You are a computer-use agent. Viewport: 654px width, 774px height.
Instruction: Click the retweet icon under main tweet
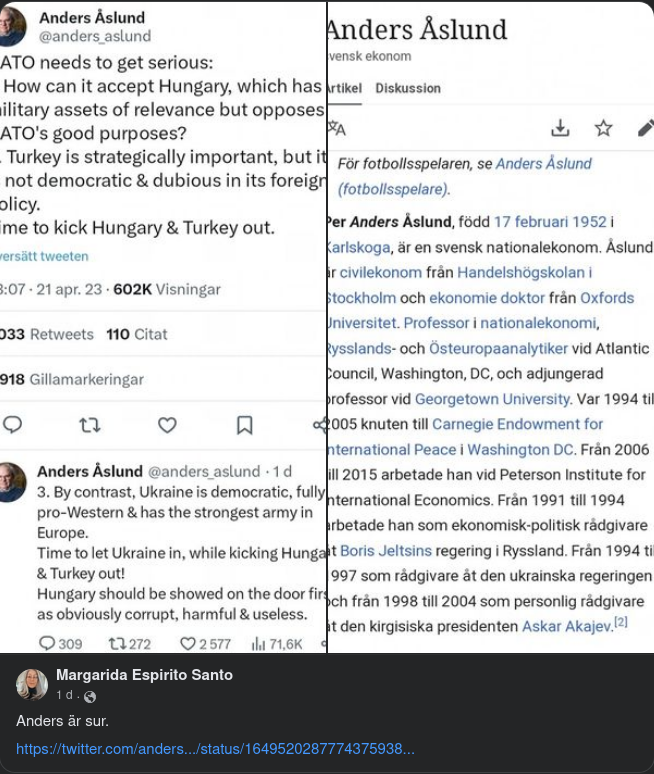[89, 425]
